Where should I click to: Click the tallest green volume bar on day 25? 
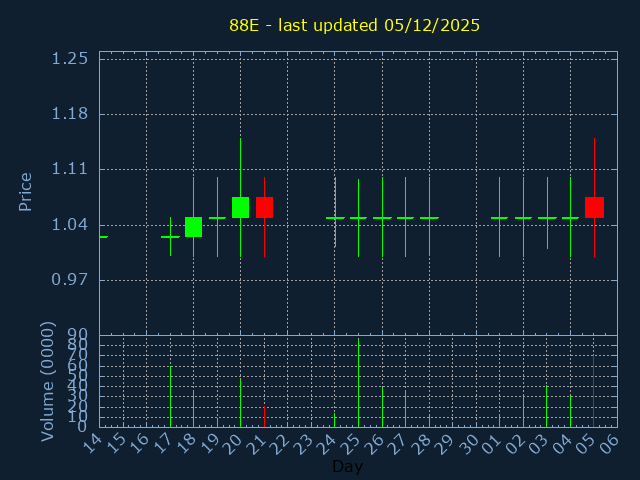point(358,383)
